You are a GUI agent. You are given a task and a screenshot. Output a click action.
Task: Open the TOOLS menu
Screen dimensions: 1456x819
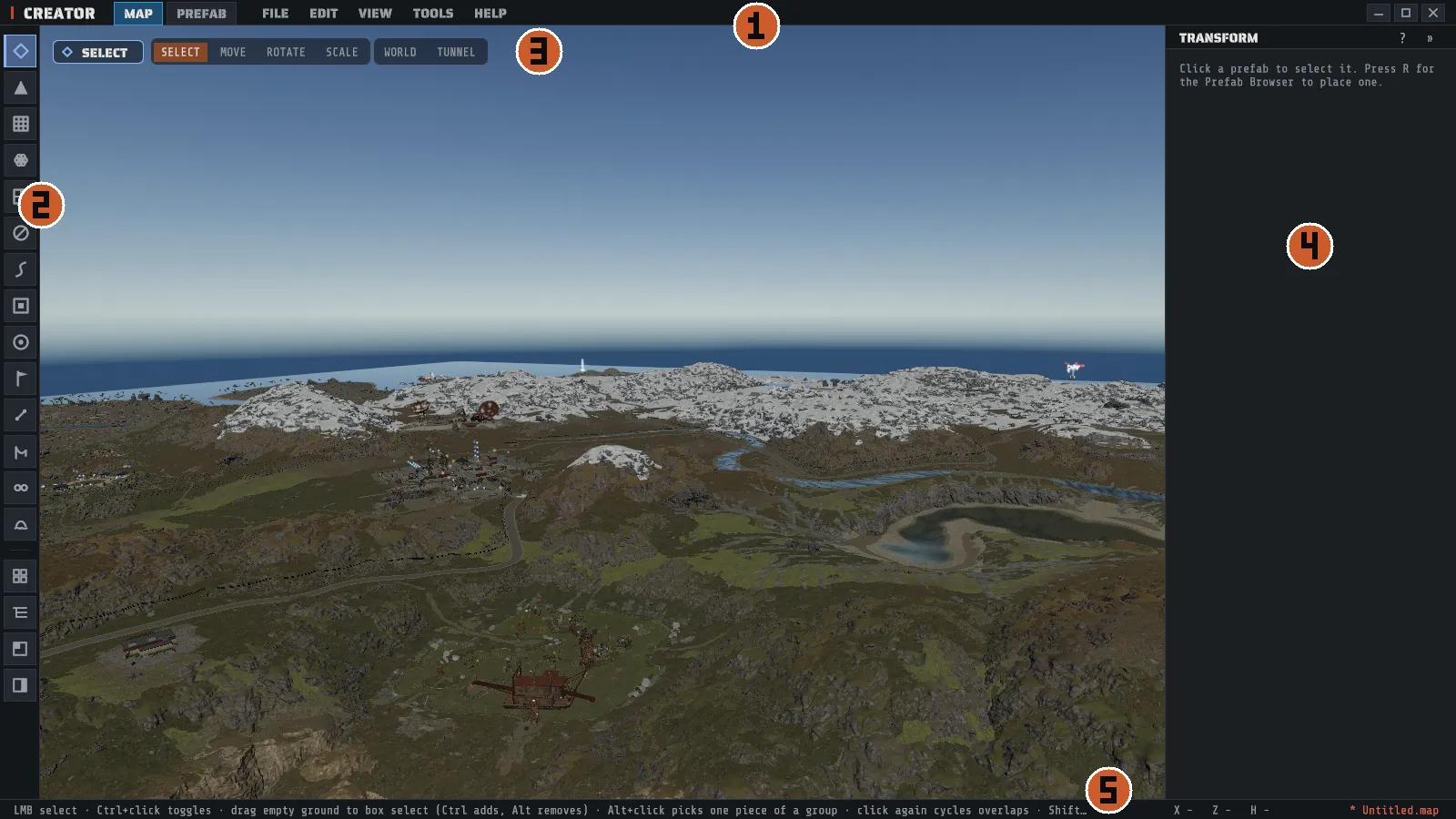(433, 13)
